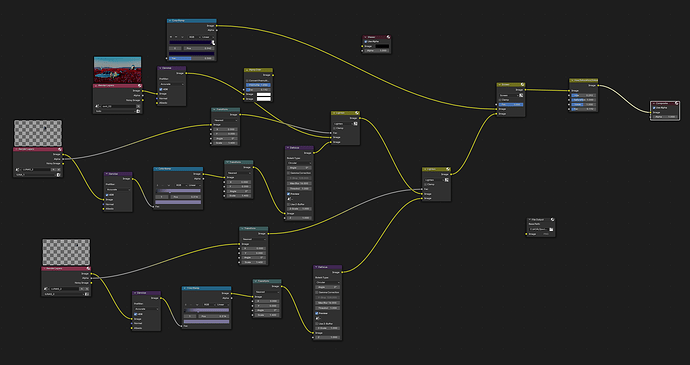Toggle preview icon on Lighten node fed by Alpha Over
Viewport: 690px width, 365px height.
pyautogui.click(x=357, y=113)
